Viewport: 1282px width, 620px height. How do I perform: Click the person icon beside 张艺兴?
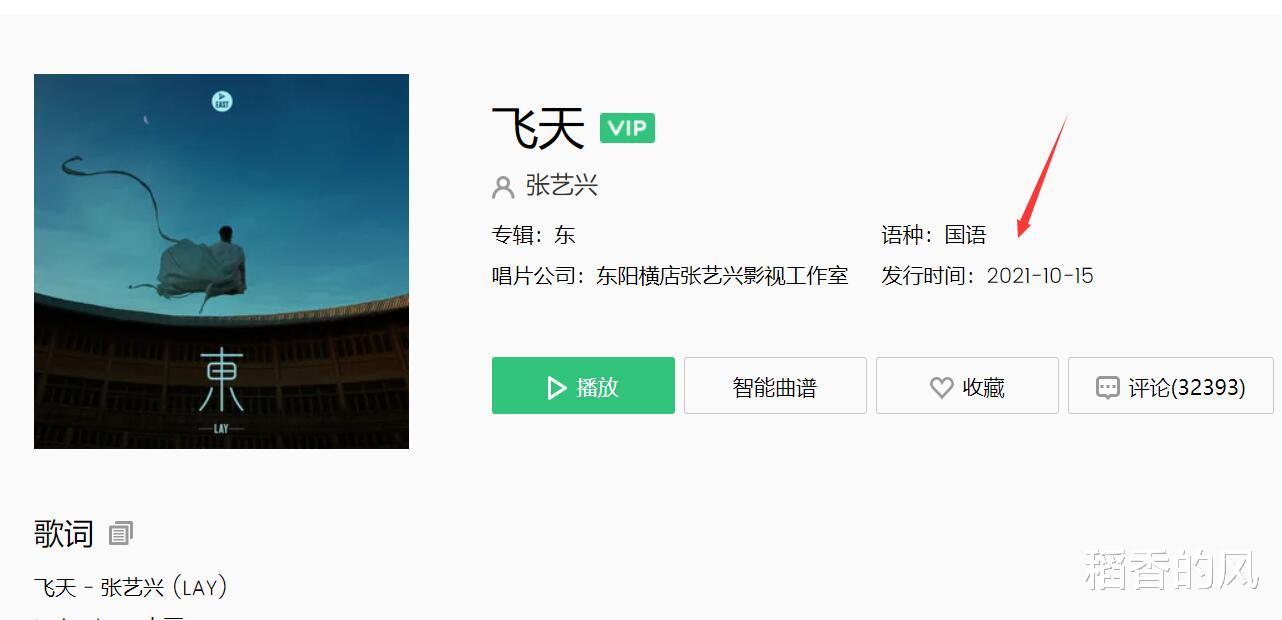click(x=503, y=187)
